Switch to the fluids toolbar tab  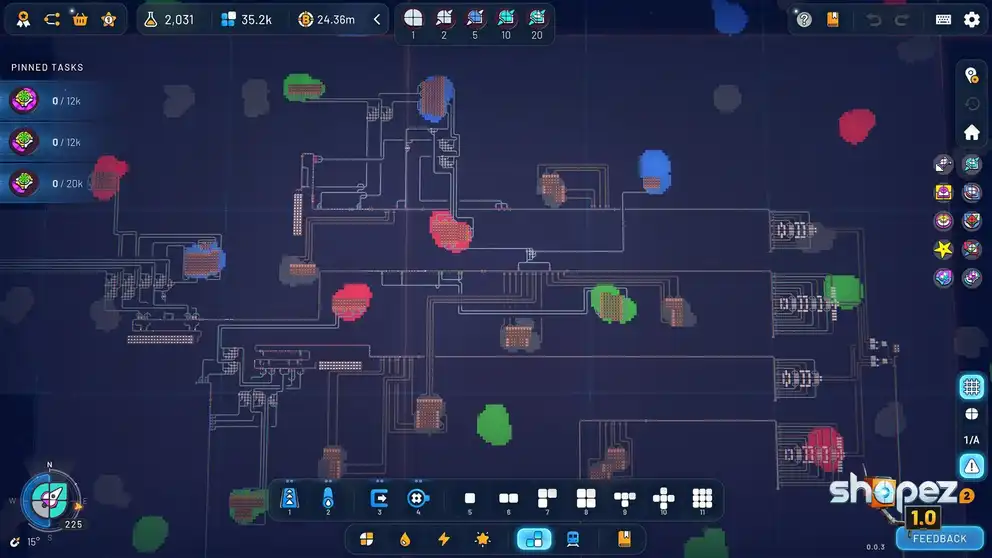pyautogui.click(x=405, y=539)
